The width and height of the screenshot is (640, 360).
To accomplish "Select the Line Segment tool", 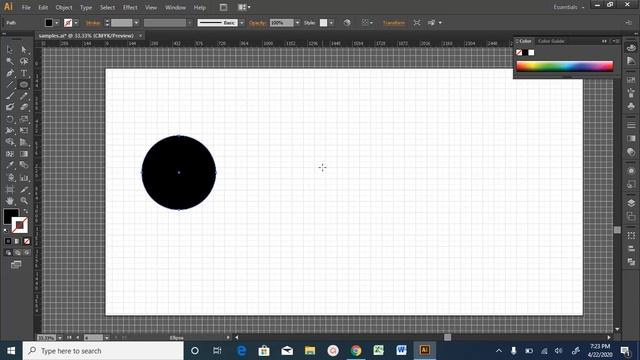I will [x=10, y=85].
